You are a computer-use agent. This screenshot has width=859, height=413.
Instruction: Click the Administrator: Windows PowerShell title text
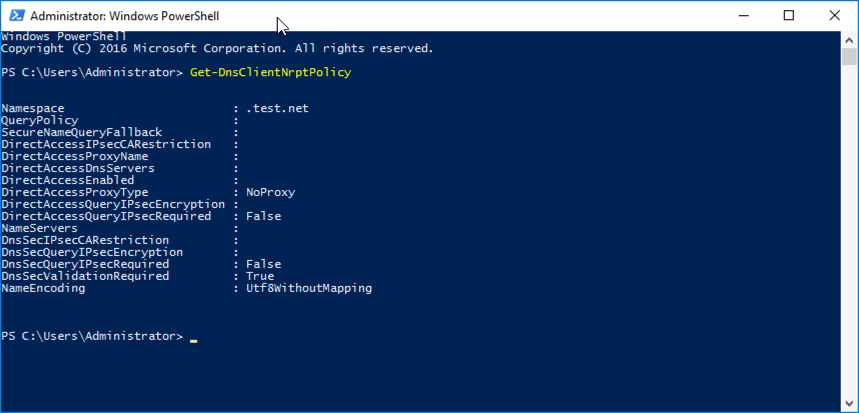[x=124, y=16]
